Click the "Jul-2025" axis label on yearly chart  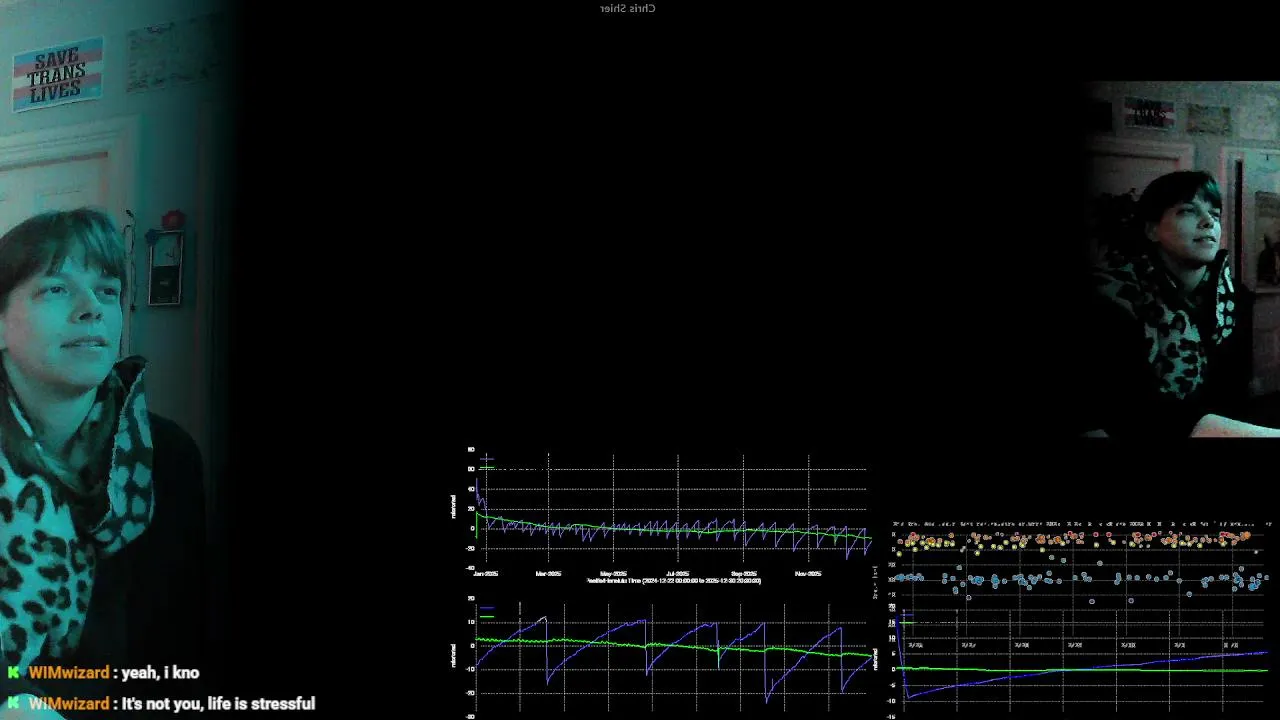pos(677,574)
